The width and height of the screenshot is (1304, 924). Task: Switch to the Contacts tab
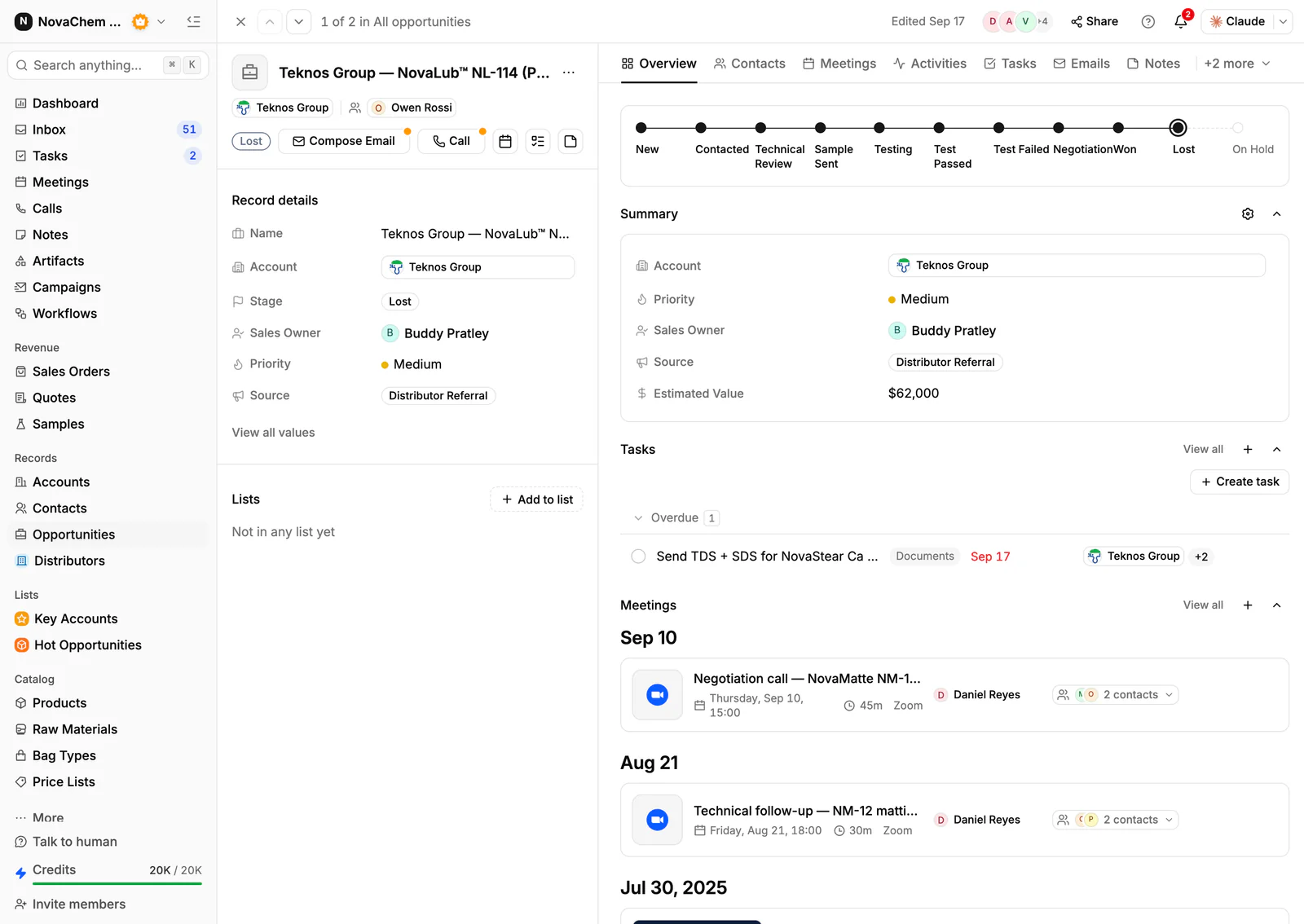(x=750, y=64)
